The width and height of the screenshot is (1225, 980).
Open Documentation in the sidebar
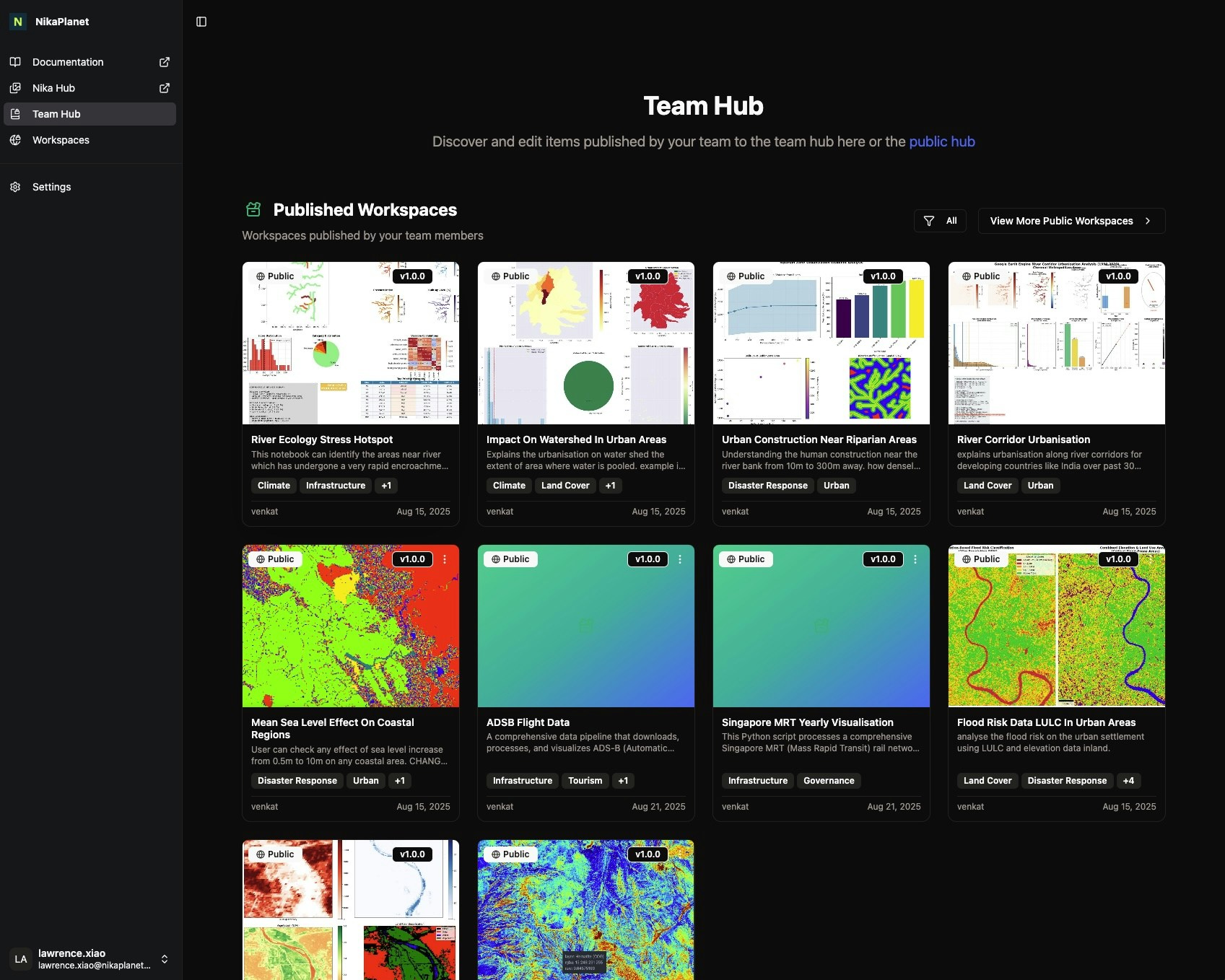pyautogui.click(x=90, y=62)
